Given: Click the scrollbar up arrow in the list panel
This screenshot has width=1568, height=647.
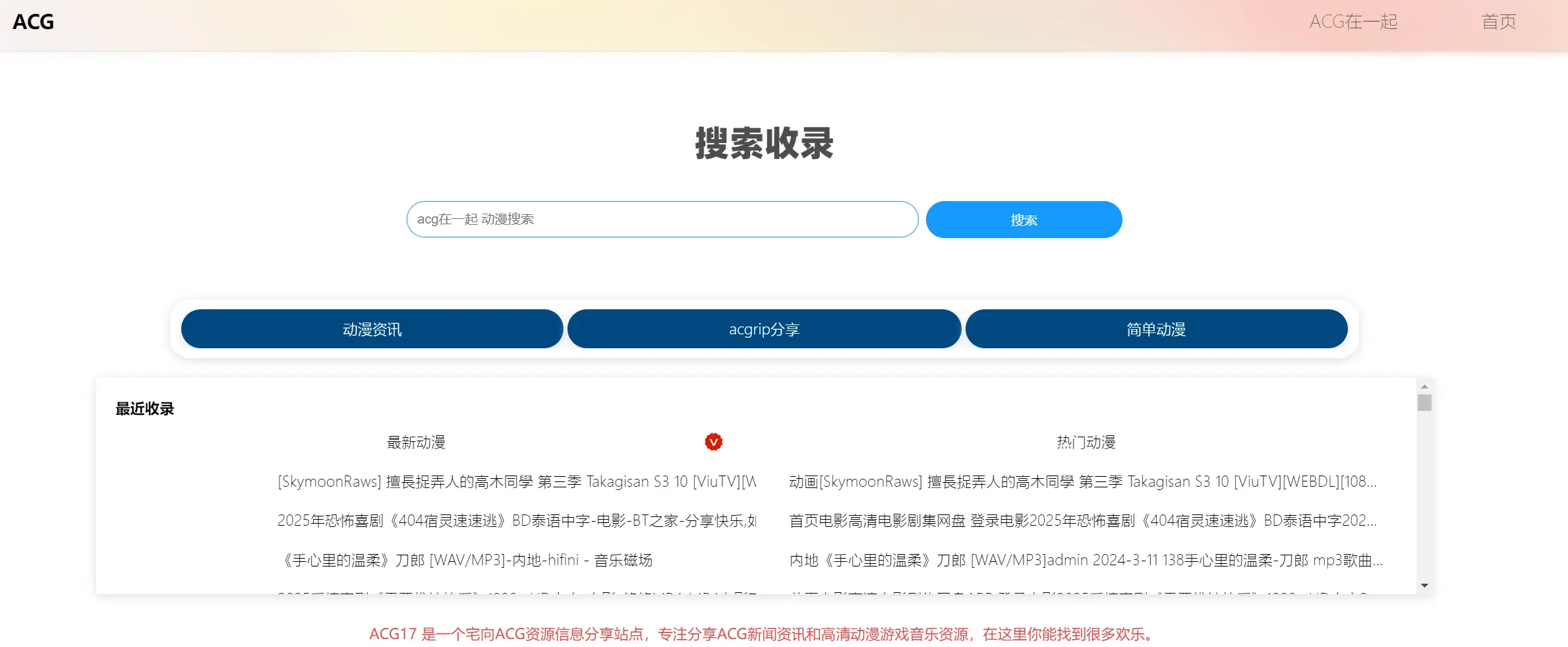Looking at the screenshot, I should coord(1424,387).
